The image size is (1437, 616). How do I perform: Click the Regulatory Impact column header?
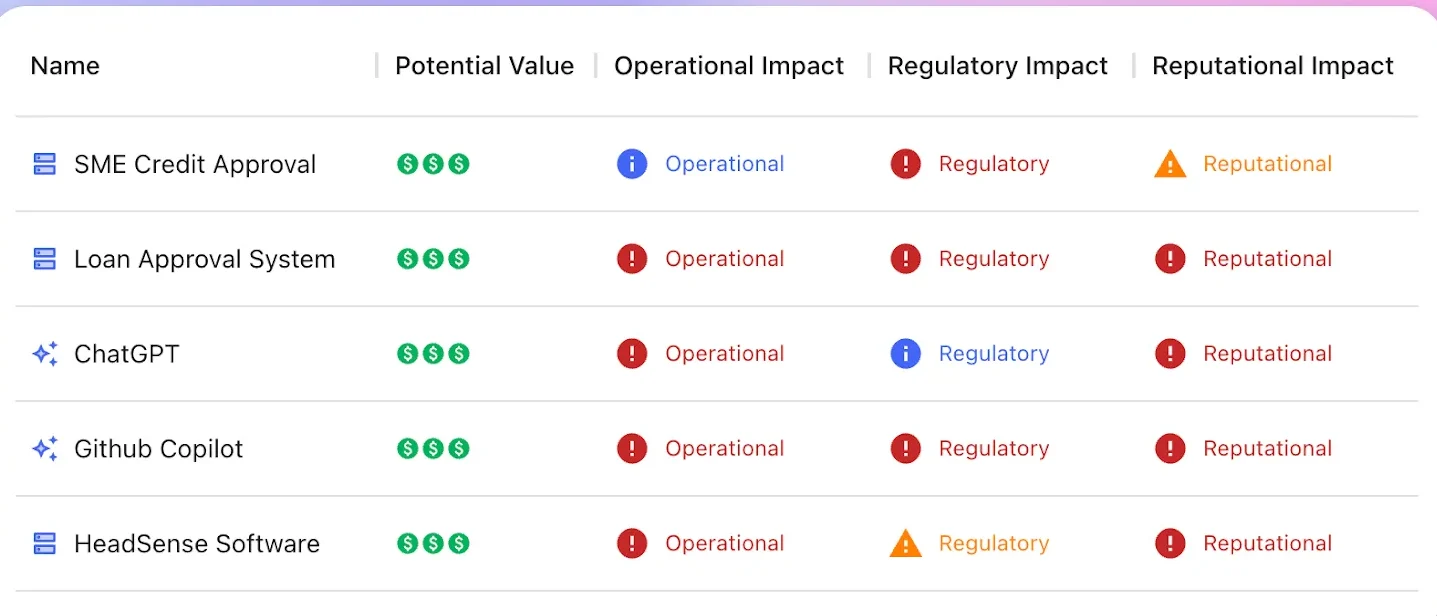pos(998,66)
